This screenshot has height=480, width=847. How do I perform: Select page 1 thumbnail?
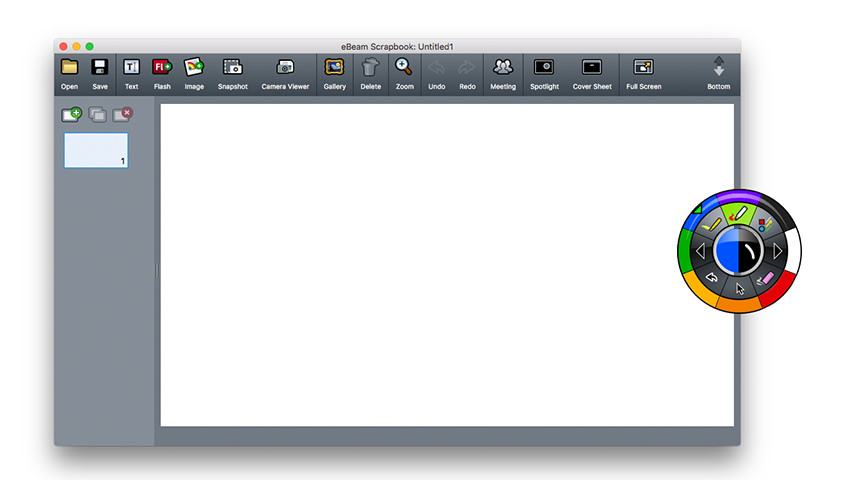pos(96,150)
